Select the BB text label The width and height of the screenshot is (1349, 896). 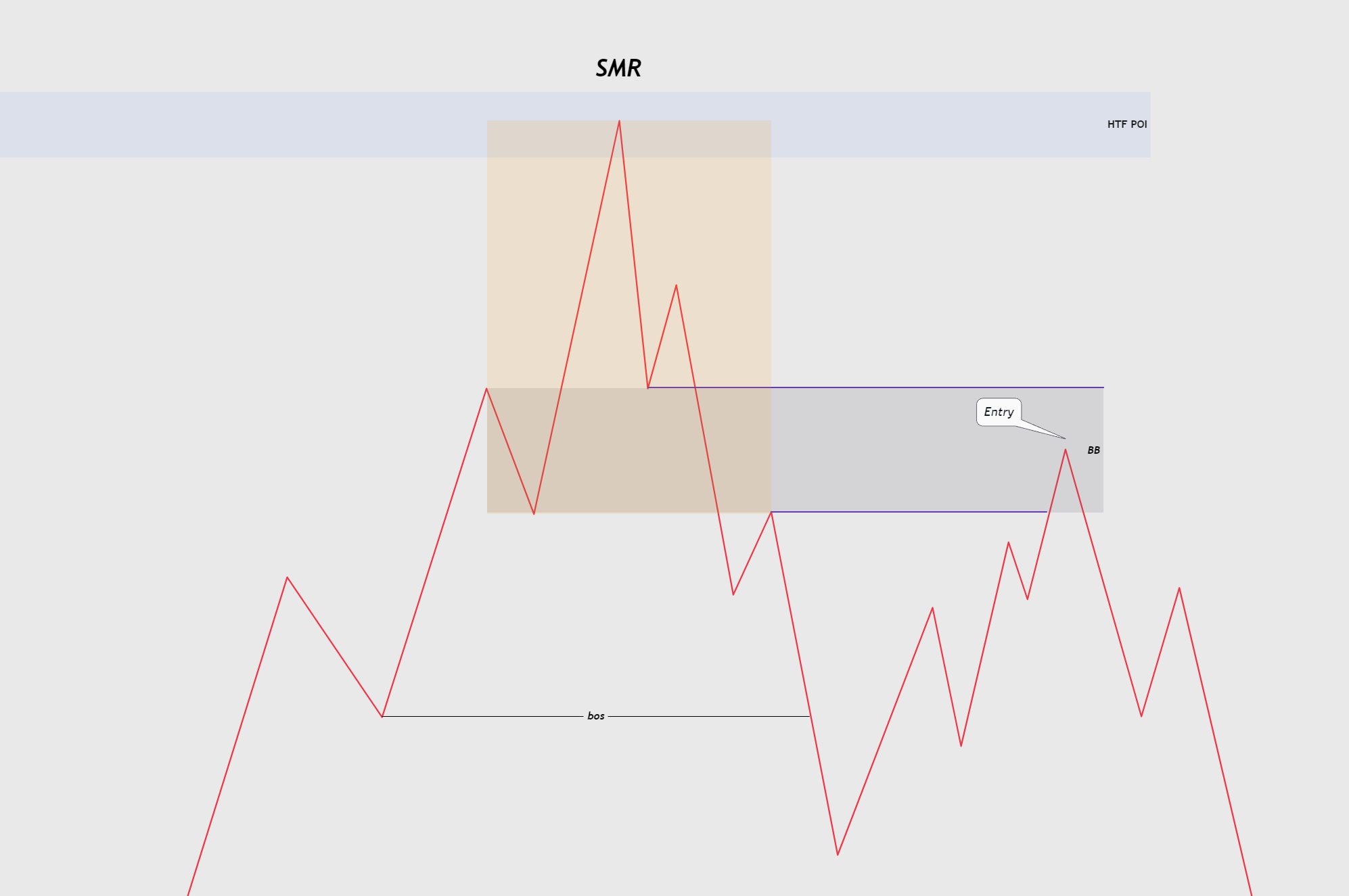coord(1094,450)
